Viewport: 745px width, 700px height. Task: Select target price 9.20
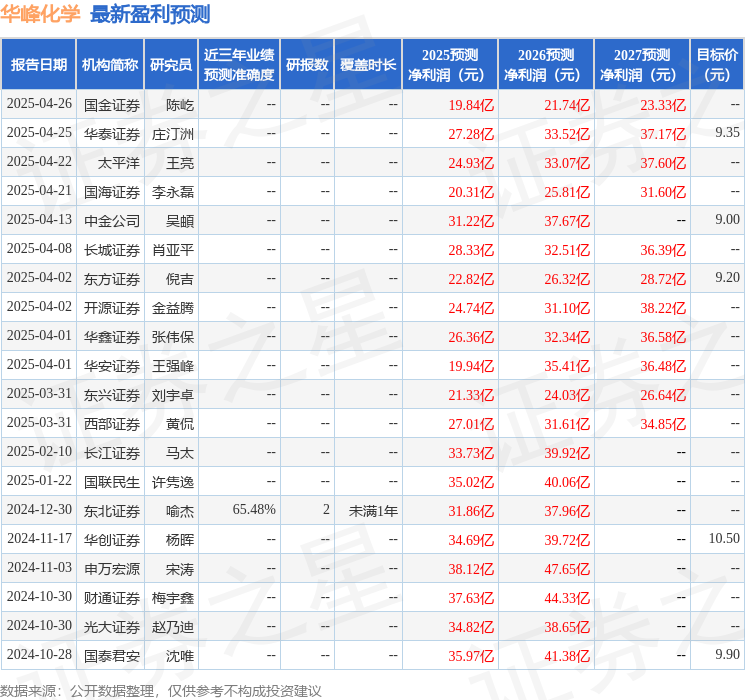(x=727, y=278)
